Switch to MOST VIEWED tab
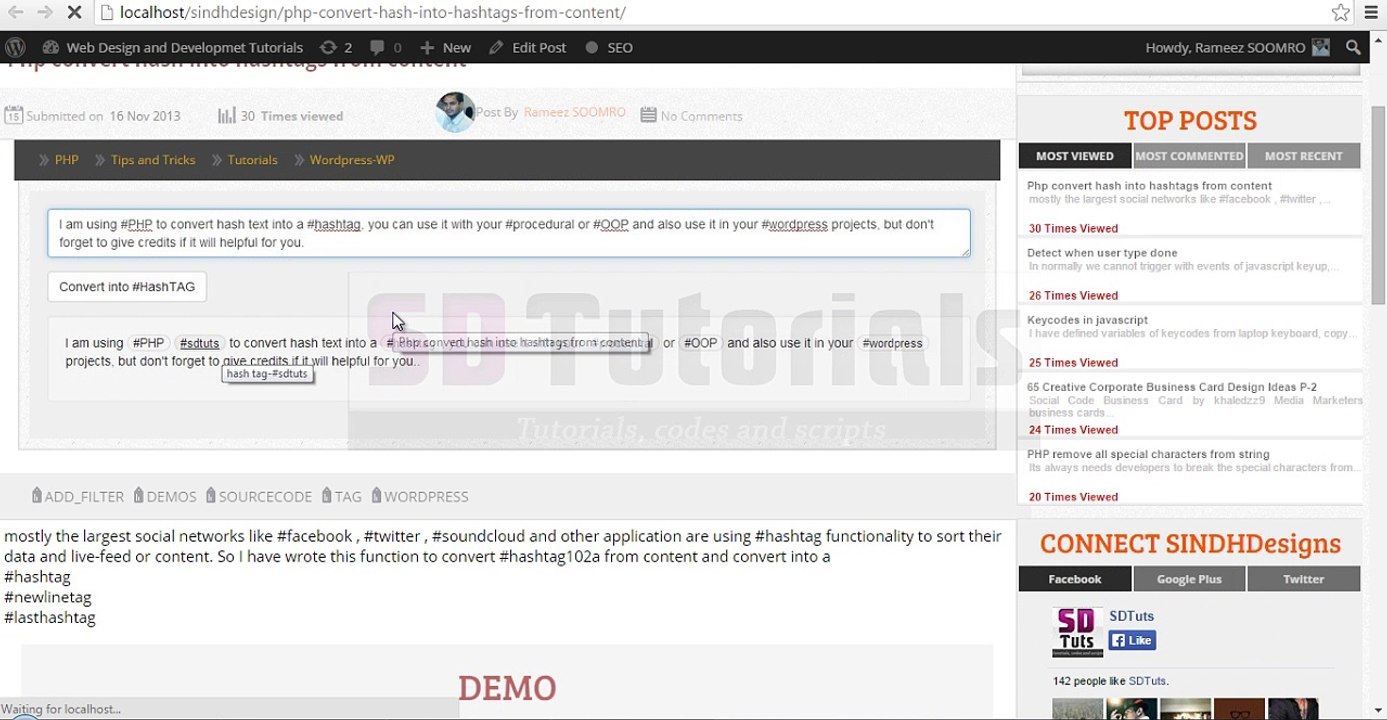This screenshot has width=1387, height=720. tap(1075, 156)
